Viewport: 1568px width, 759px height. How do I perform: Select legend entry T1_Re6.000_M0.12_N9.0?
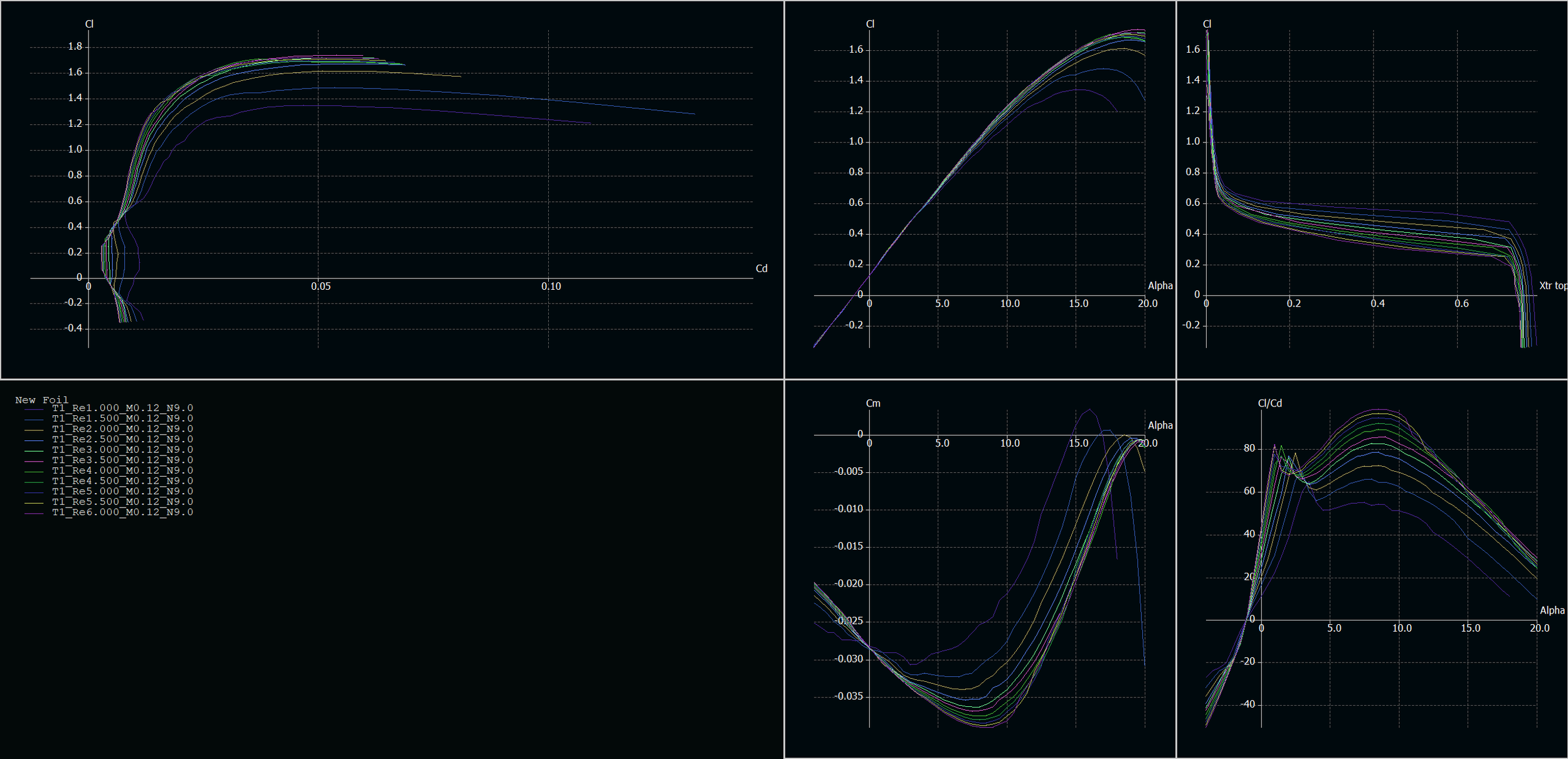122,512
